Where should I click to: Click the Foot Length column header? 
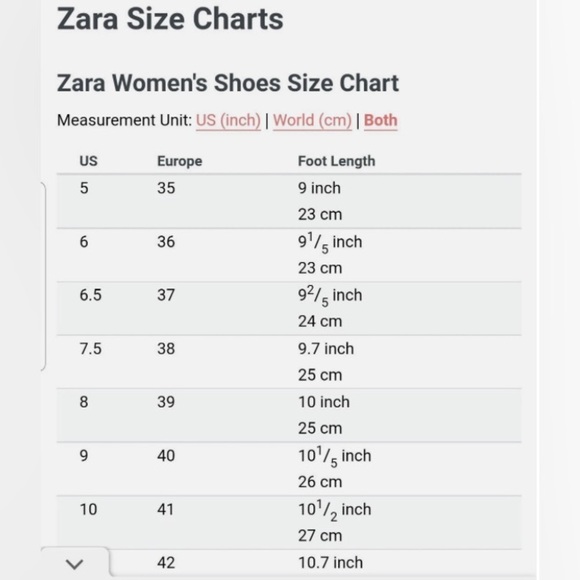337,161
